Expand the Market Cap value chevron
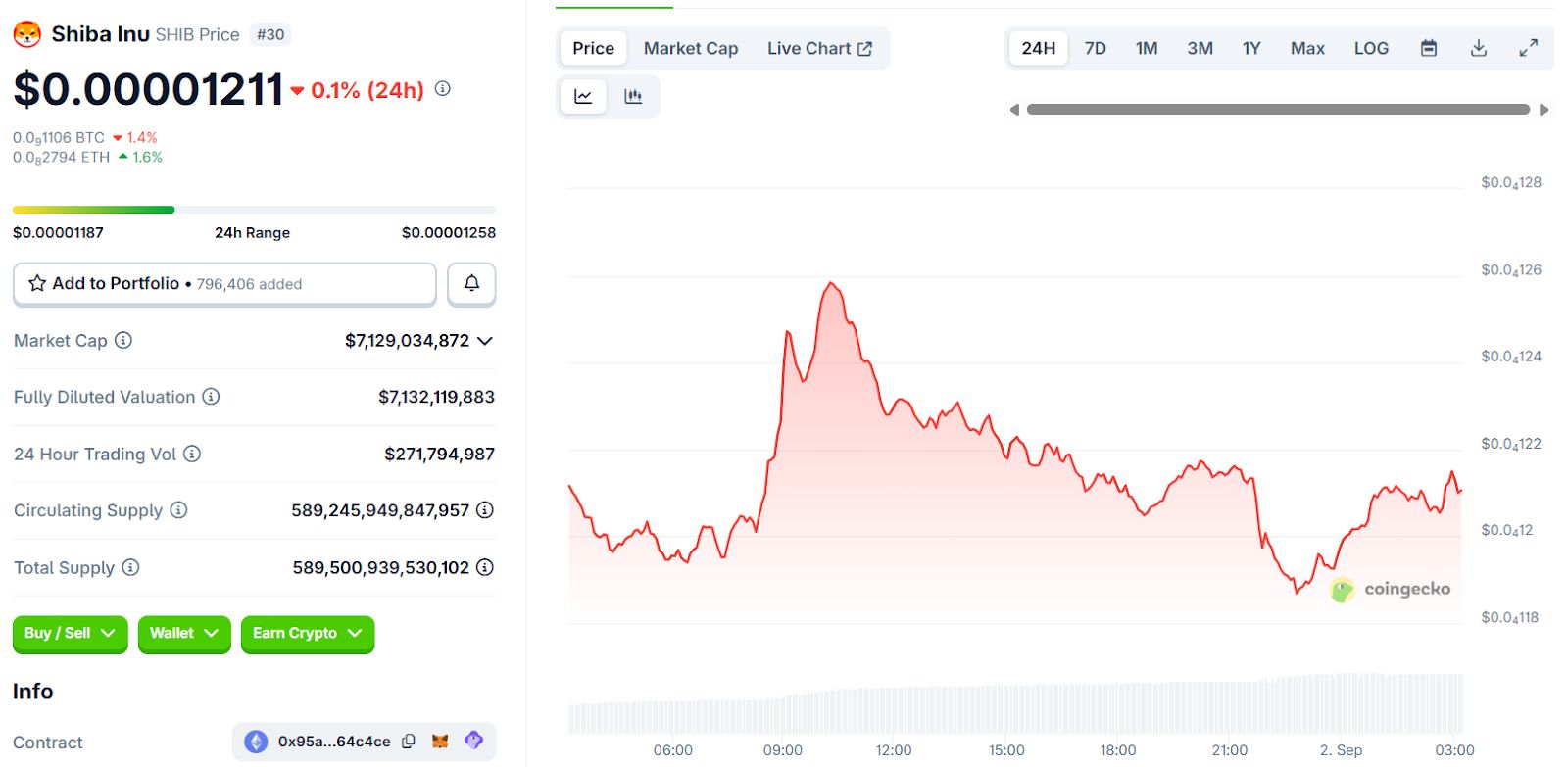The height and width of the screenshot is (767, 1568). (485, 341)
